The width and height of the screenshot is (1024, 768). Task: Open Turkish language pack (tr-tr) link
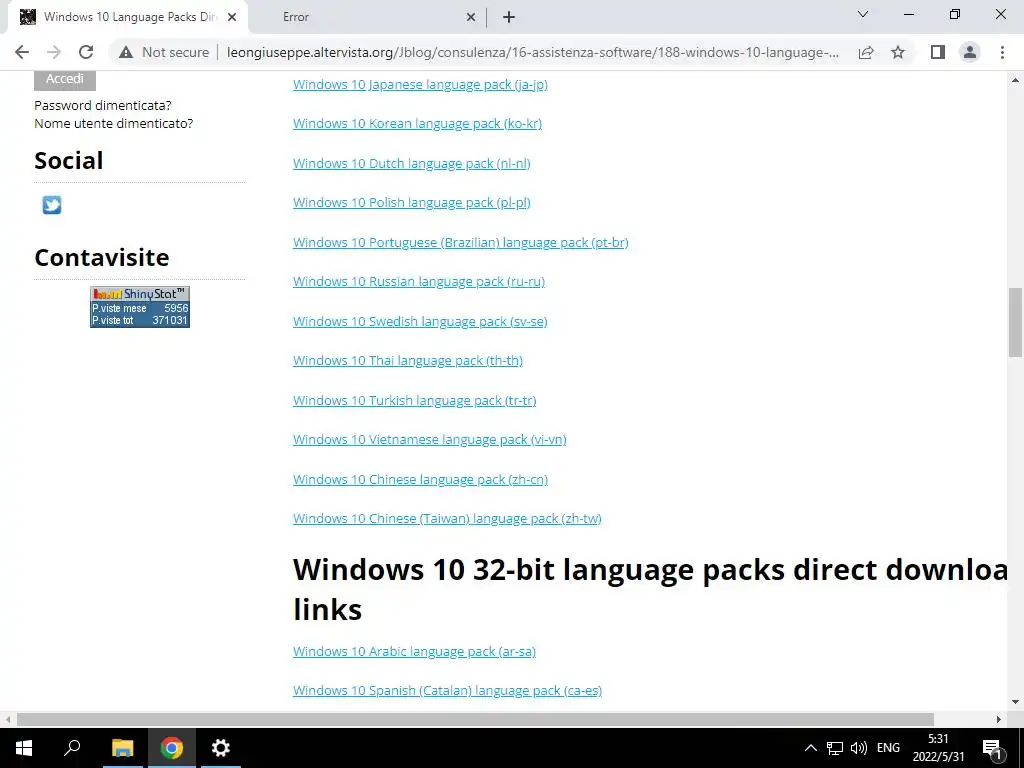414,400
